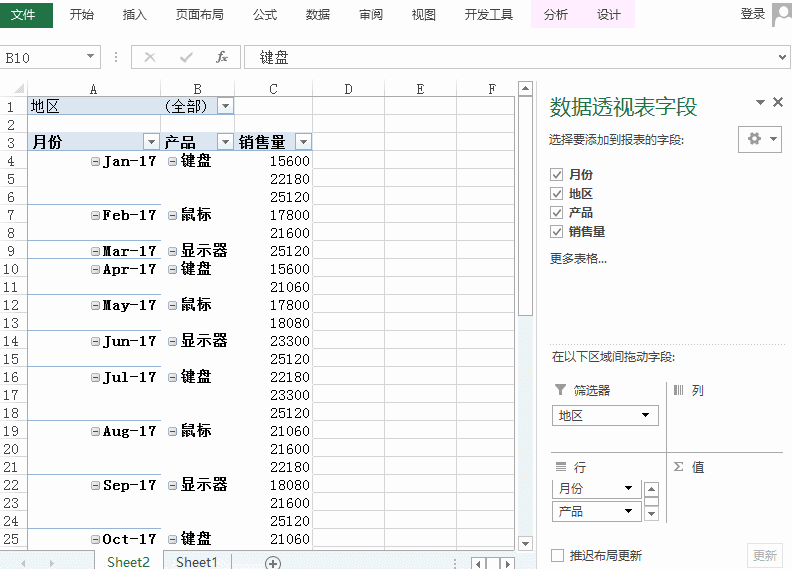Switch to the 分析 ribbon tab

coord(556,15)
